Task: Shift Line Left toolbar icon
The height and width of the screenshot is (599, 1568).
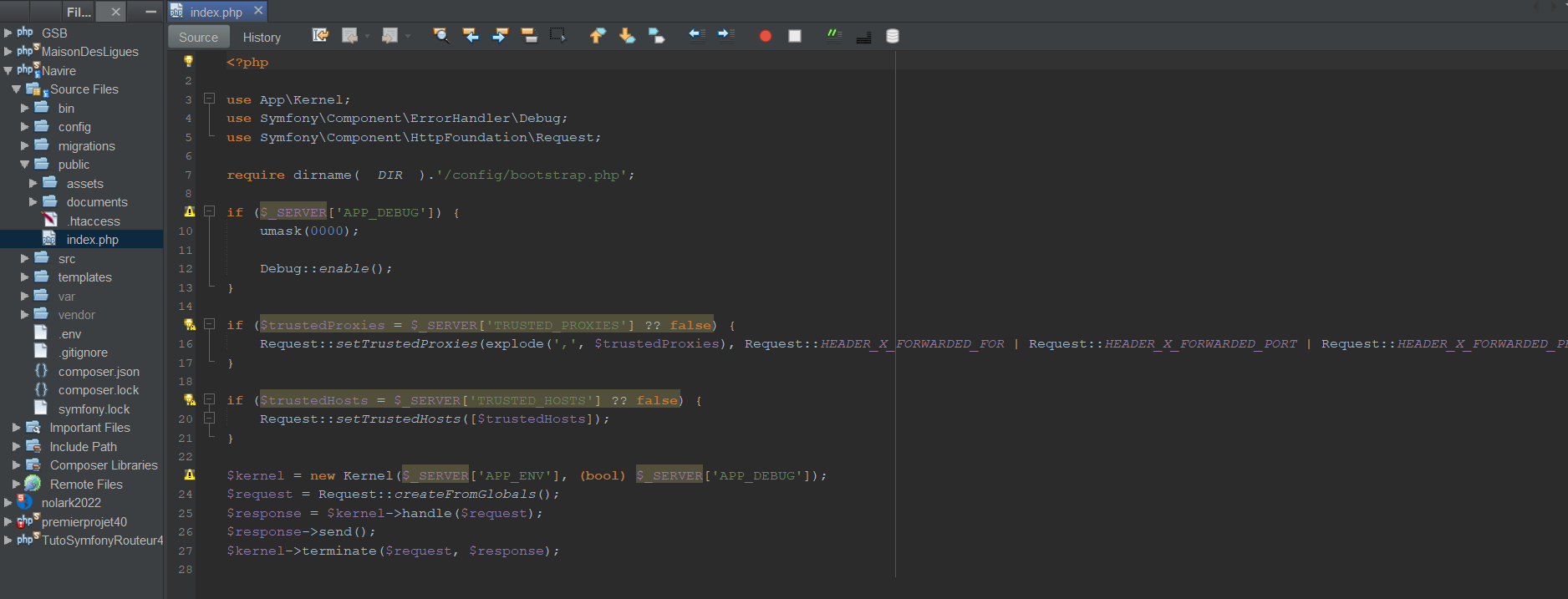Action: click(697, 34)
